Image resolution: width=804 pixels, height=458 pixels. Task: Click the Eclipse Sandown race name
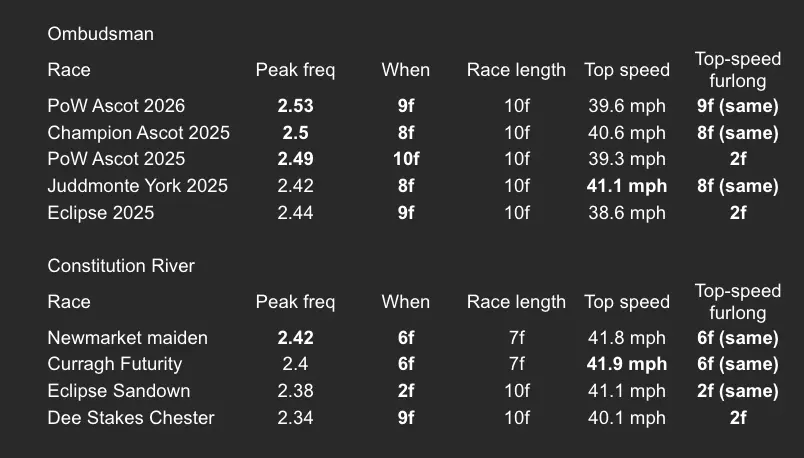[119, 391]
